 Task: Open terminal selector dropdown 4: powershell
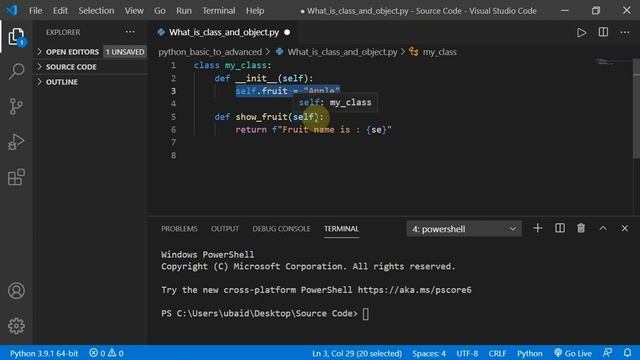click(464, 229)
